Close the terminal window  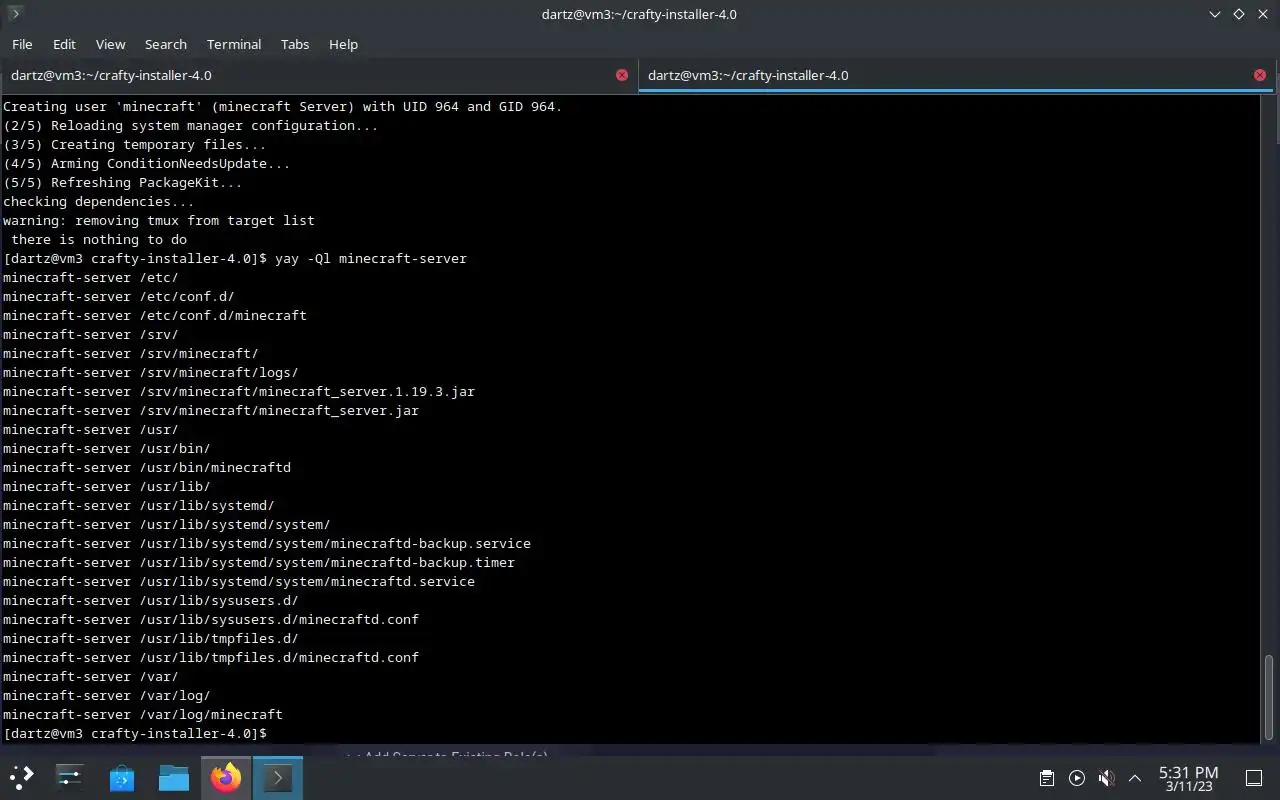point(1262,14)
